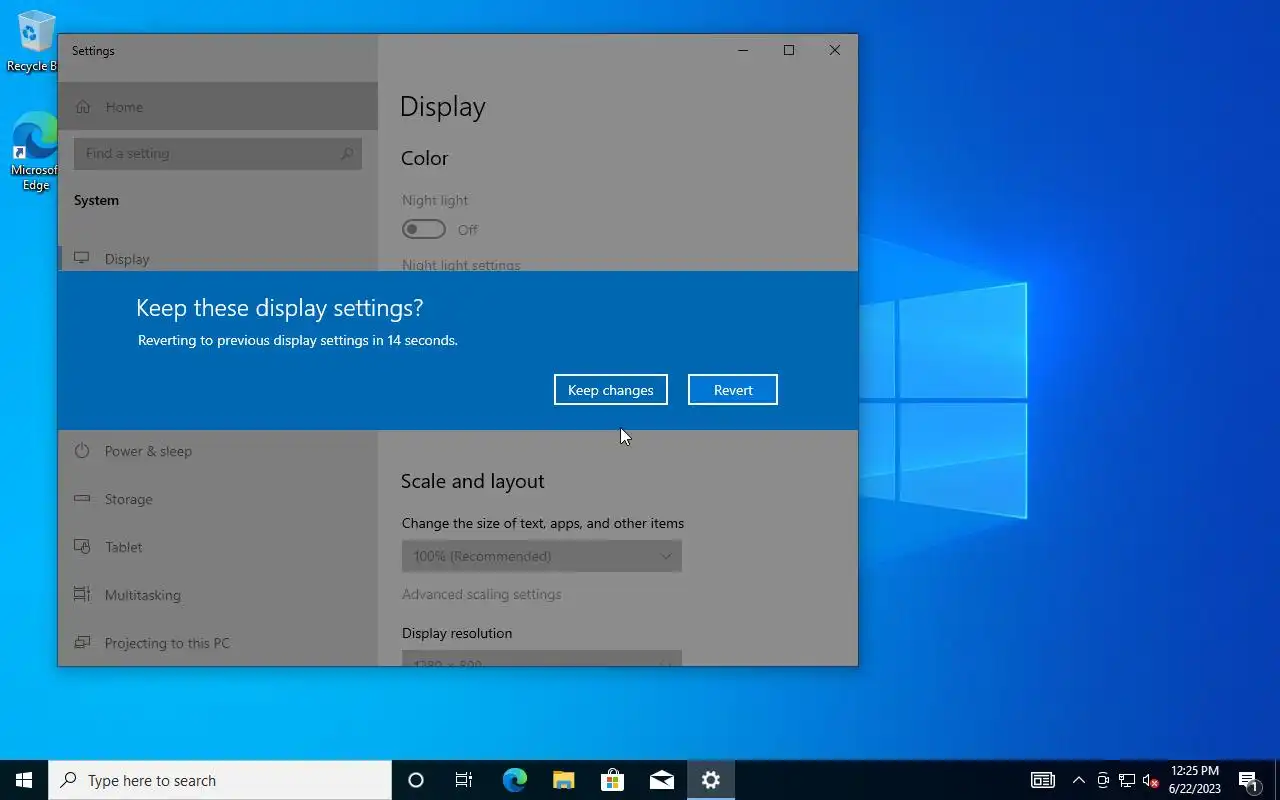Open Advanced scaling settings link
The height and width of the screenshot is (800, 1280).
click(481, 594)
